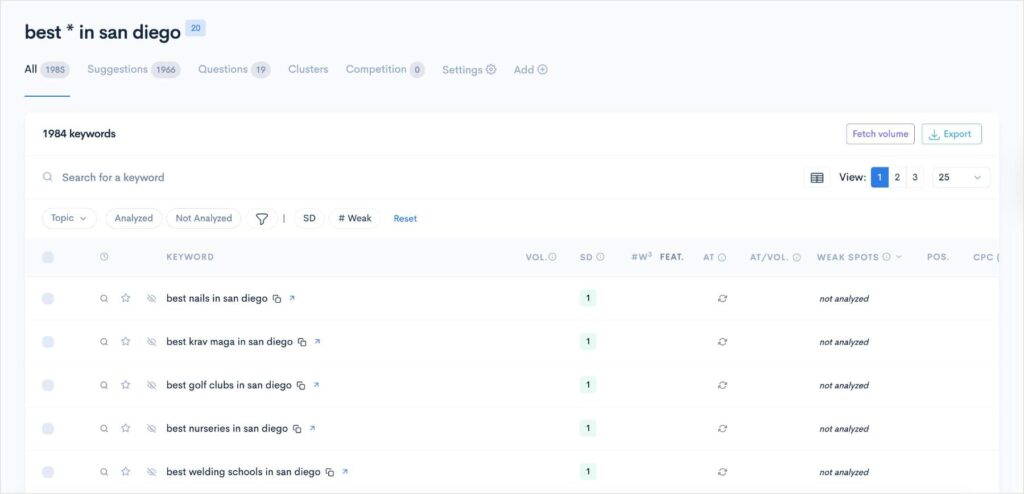Refresh AT for best nurseries row

(x=722, y=429)
